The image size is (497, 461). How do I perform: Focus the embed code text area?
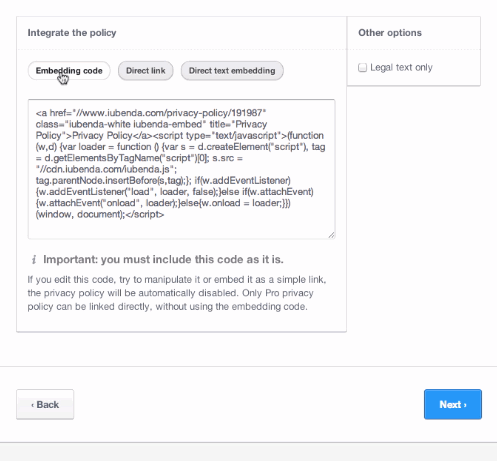click(x=182, y=169)
